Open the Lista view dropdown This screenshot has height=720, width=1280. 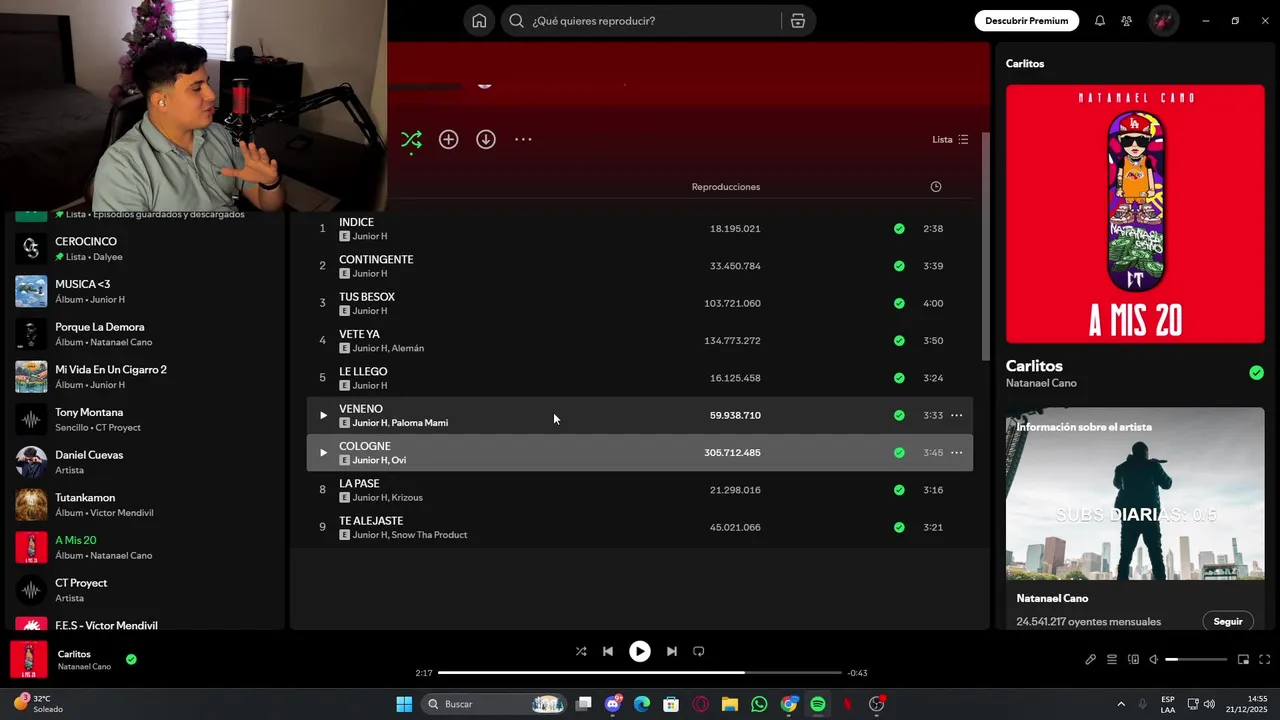pos(950,140)
